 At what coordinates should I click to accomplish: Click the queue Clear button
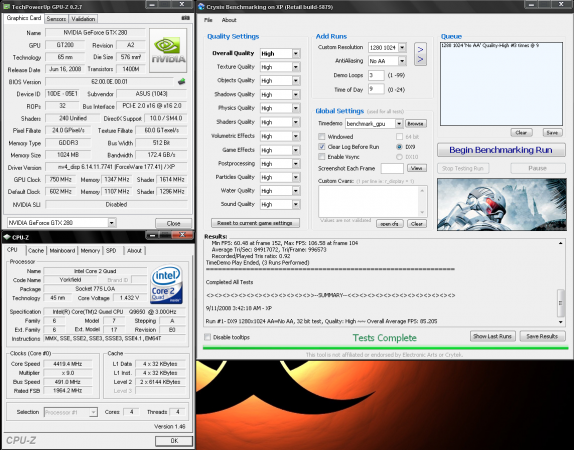click(x=521, y=133)
